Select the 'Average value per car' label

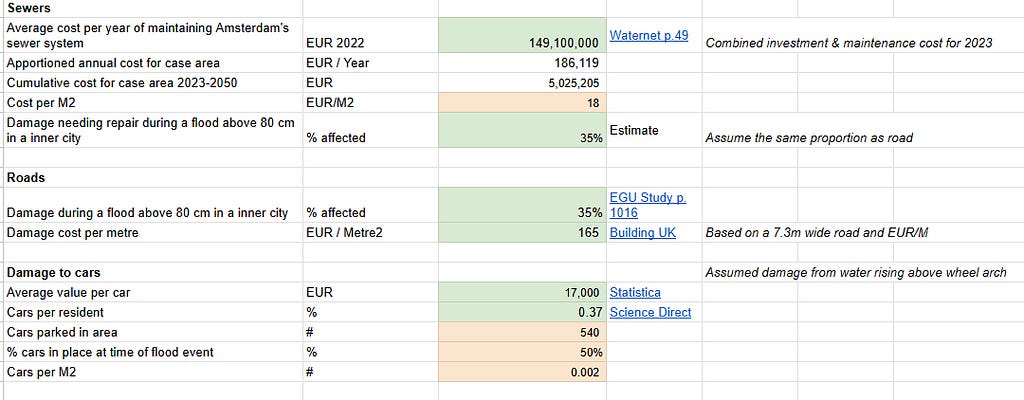click(x=153, y=293)
